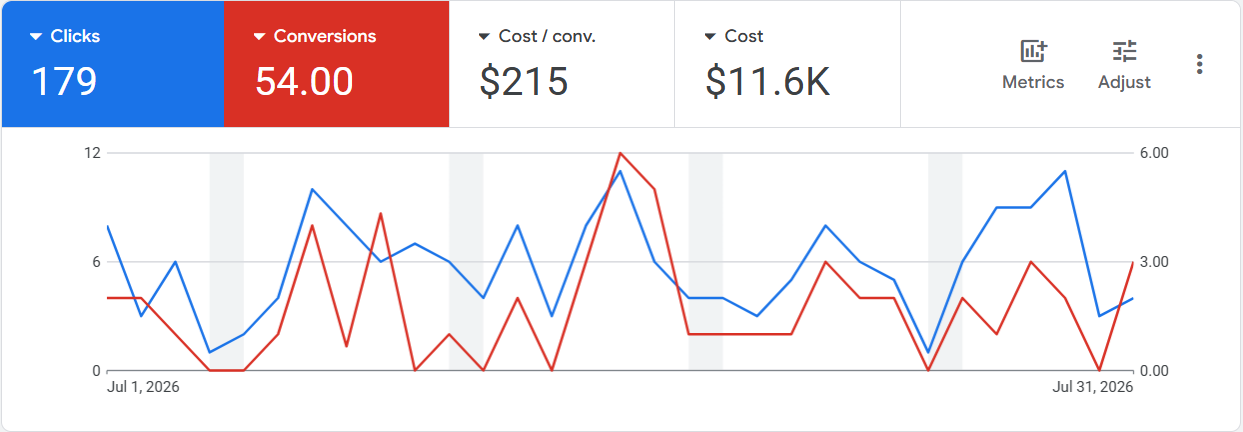Select the blue Clicks scorecard value 179
Viewport: 1243px width, 432px height.
click(64, 82)
